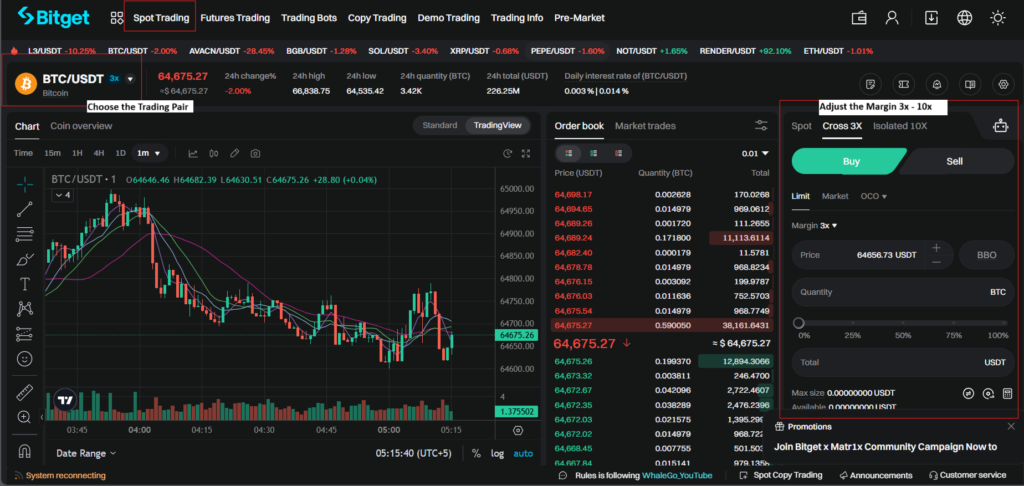The image size is (1024, 486).
Task: Take chart snapshot camera icon
Action: click(255, 154)
